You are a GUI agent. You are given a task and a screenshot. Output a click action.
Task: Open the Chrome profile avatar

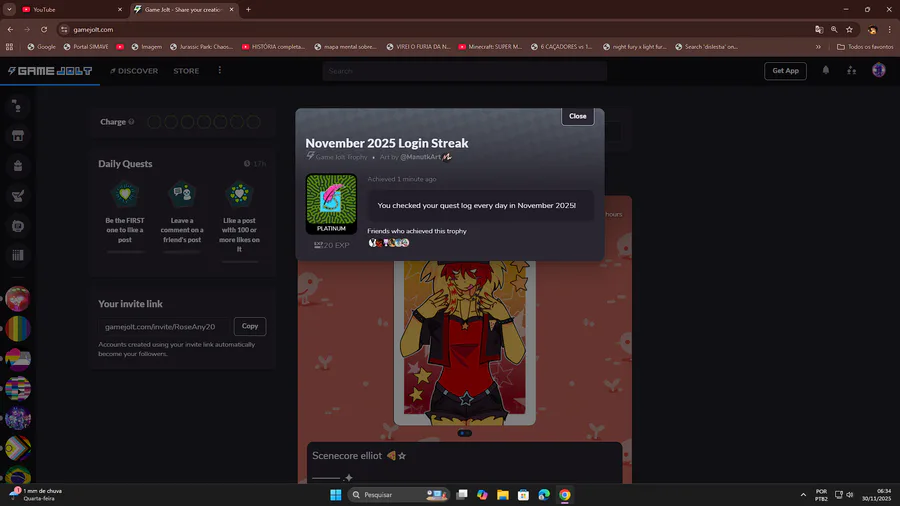872,29
